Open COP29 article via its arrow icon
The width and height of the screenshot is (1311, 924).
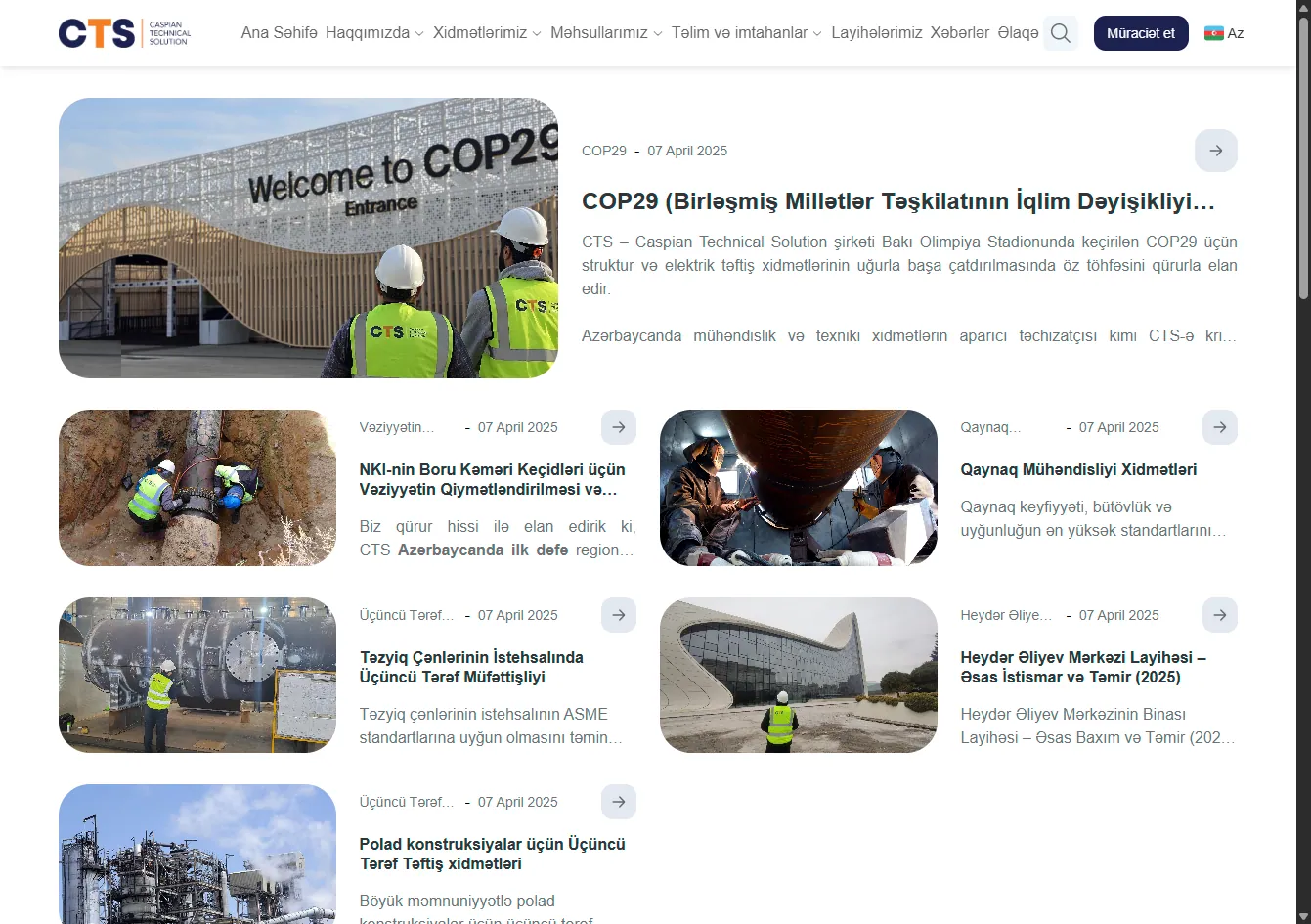click(1216, 151)
